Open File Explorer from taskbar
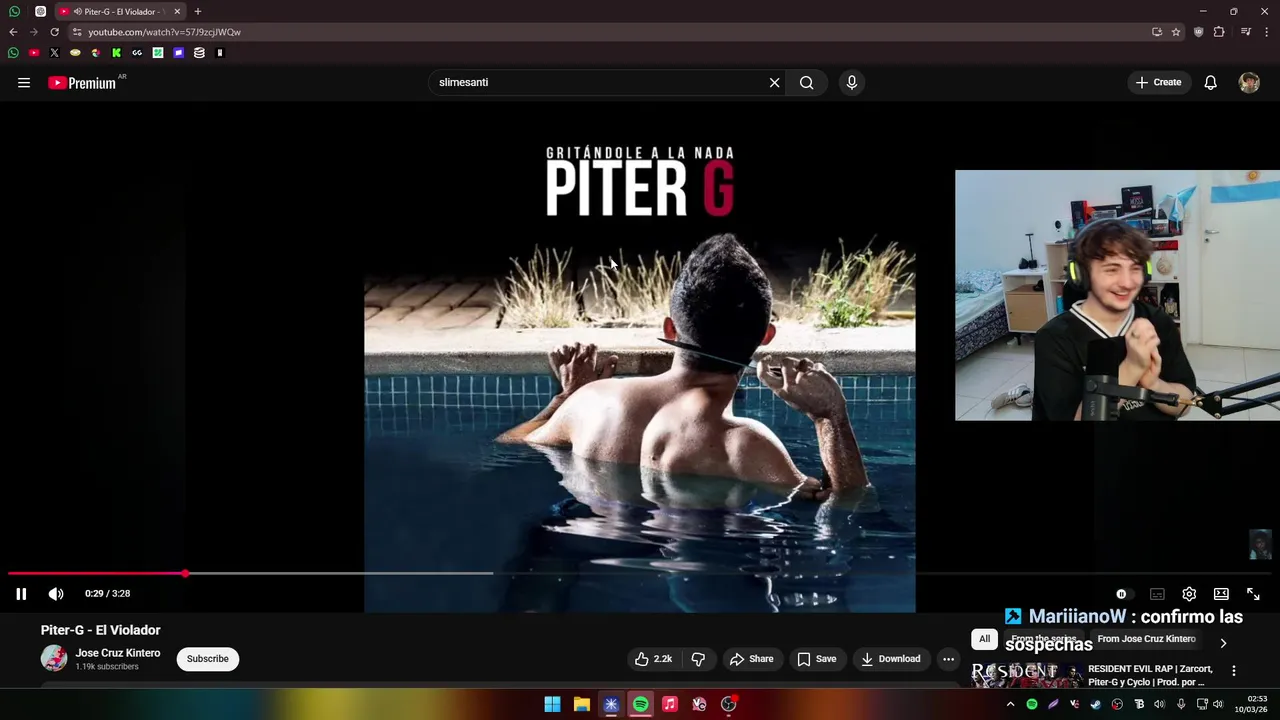 (581, 704)
